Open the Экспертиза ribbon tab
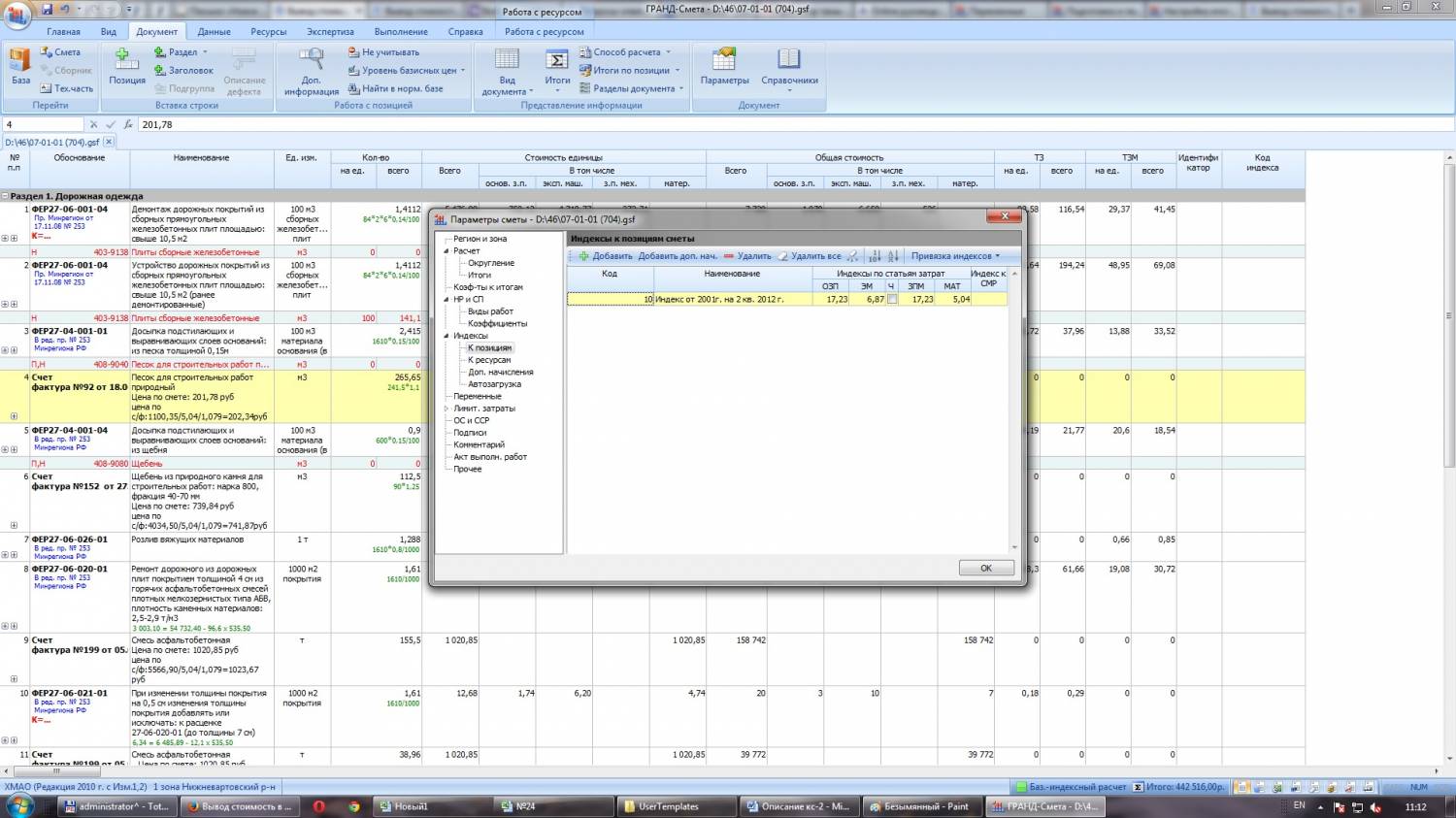 330,31
